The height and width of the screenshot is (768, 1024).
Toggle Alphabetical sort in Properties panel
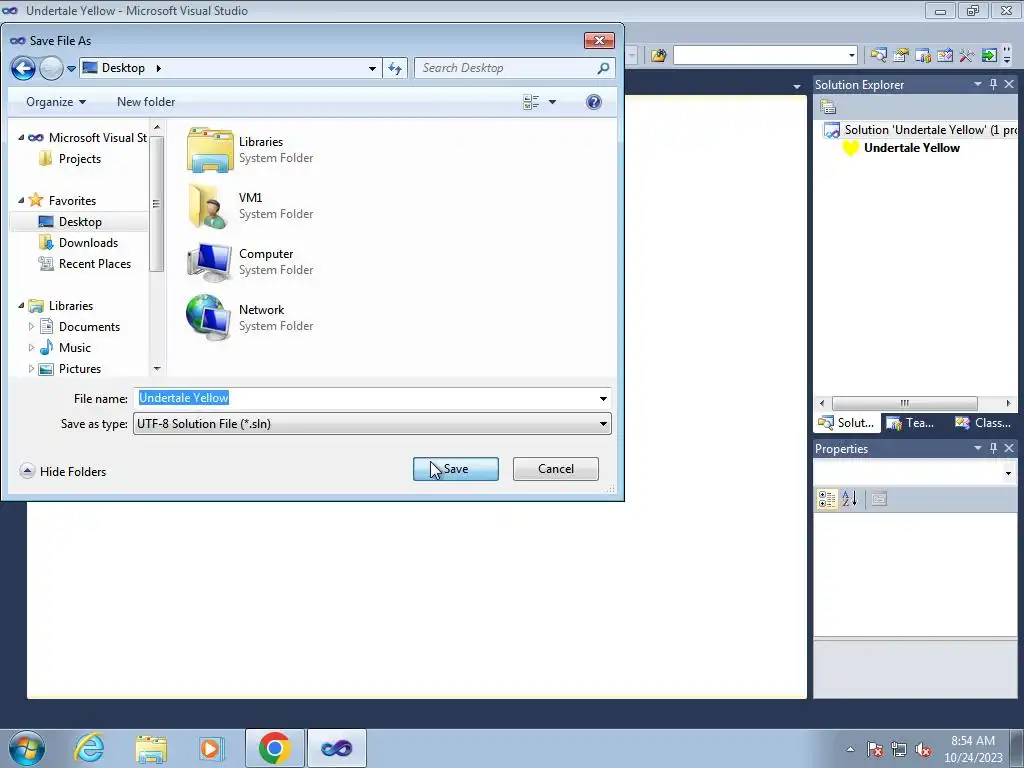pos(849,499)
